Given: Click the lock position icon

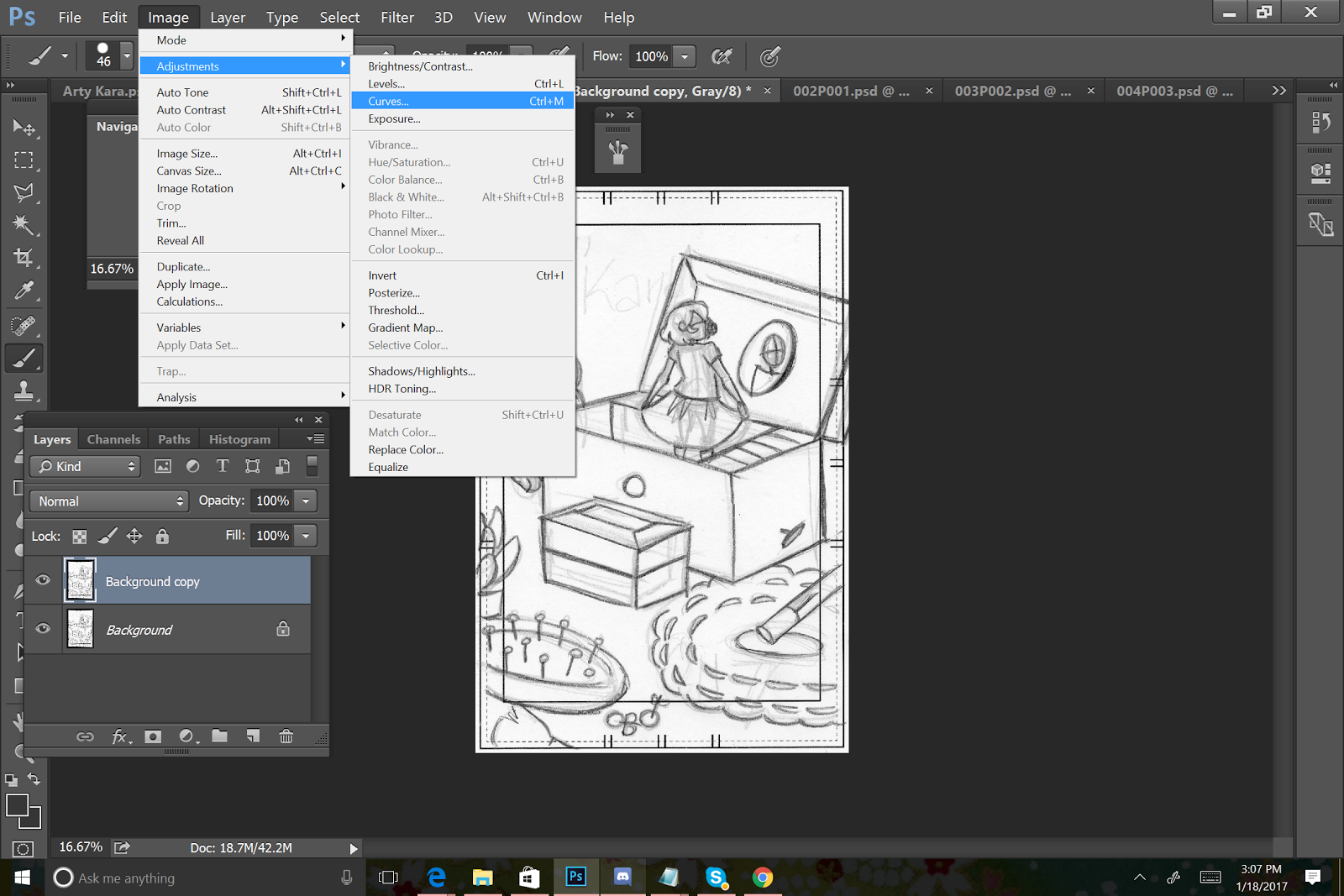Looking at the screenshot, I should pyautogui.click(x=134, y=536).
